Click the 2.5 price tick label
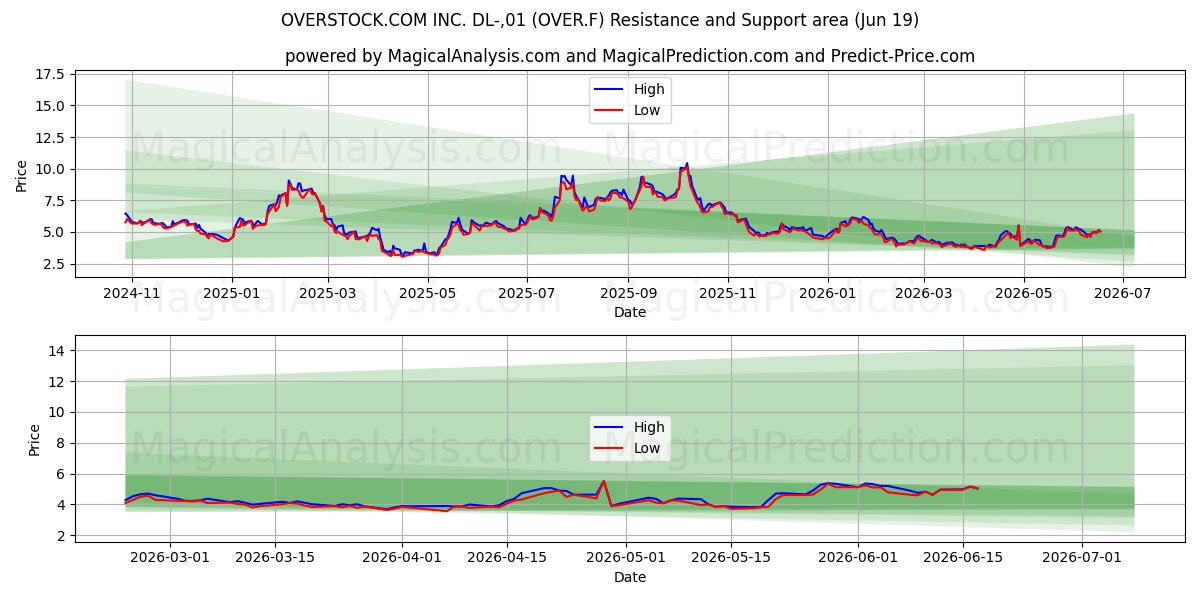The image size is (1200, 600). pos(54,264)
